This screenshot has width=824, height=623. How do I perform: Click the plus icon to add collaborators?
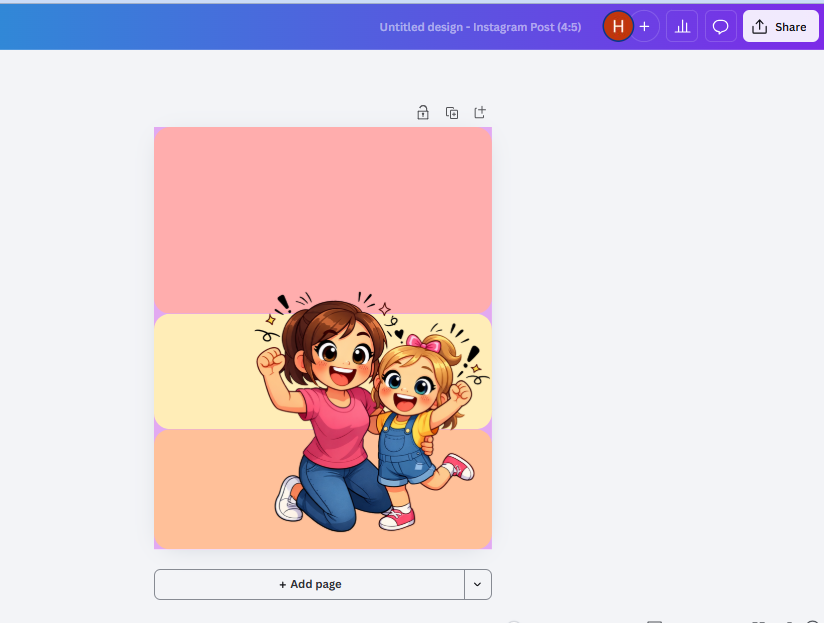tap(645, 27)
